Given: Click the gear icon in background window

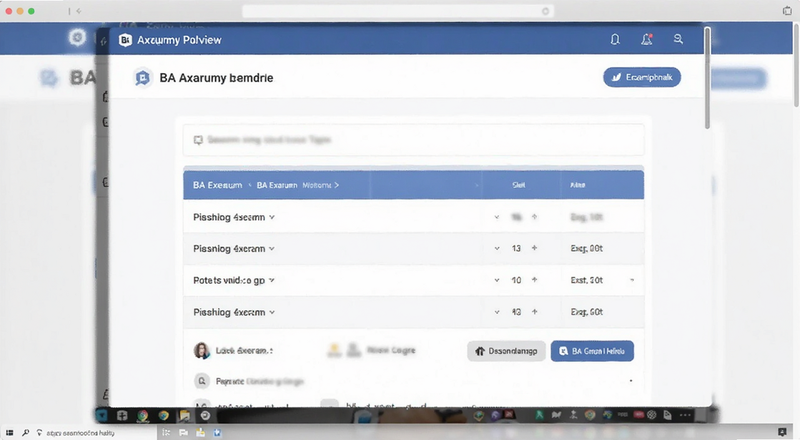Looking at the screenshot, I should 78,37.
